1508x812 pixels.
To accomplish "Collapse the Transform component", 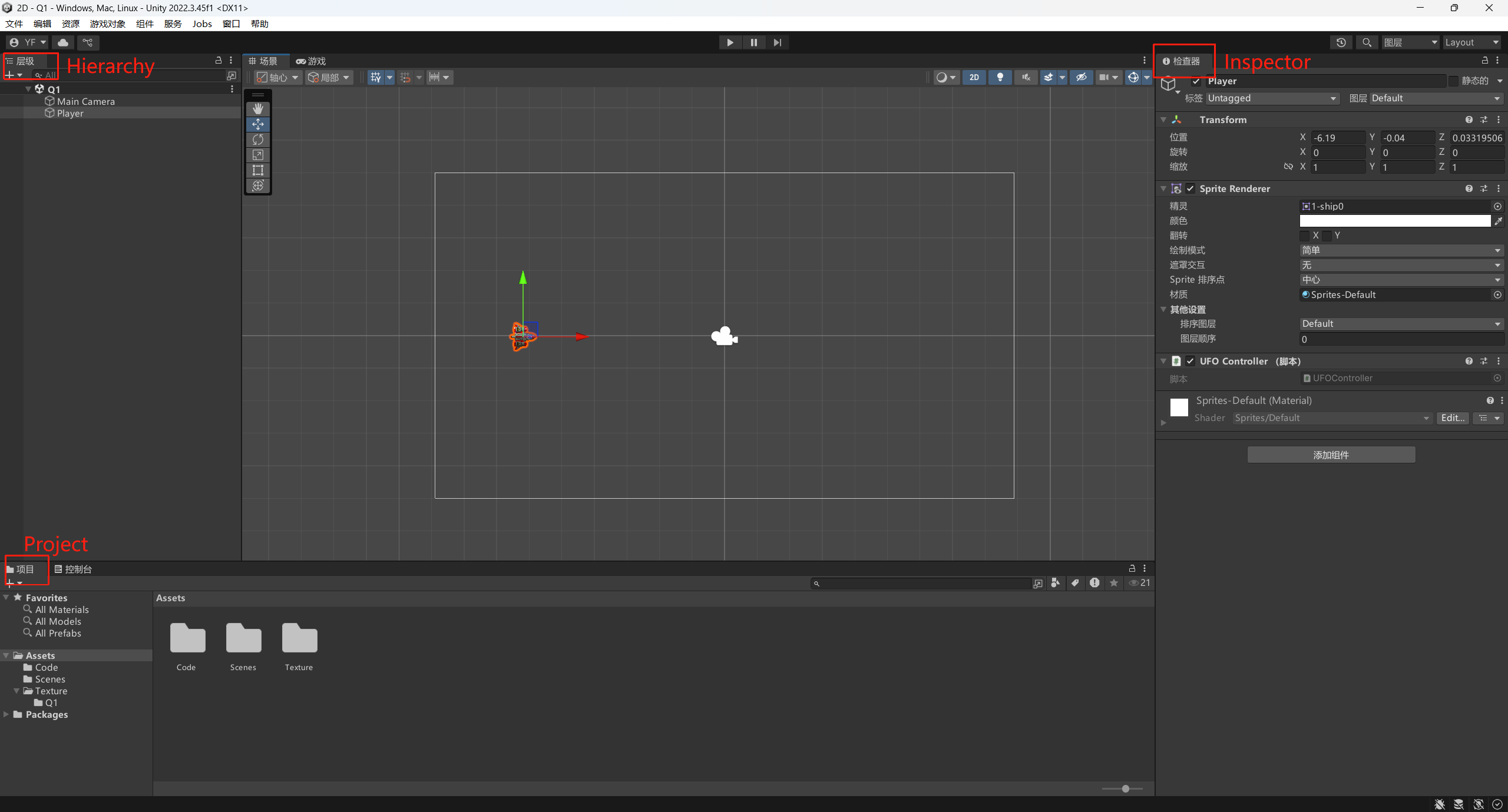I will pos(1164,120).
